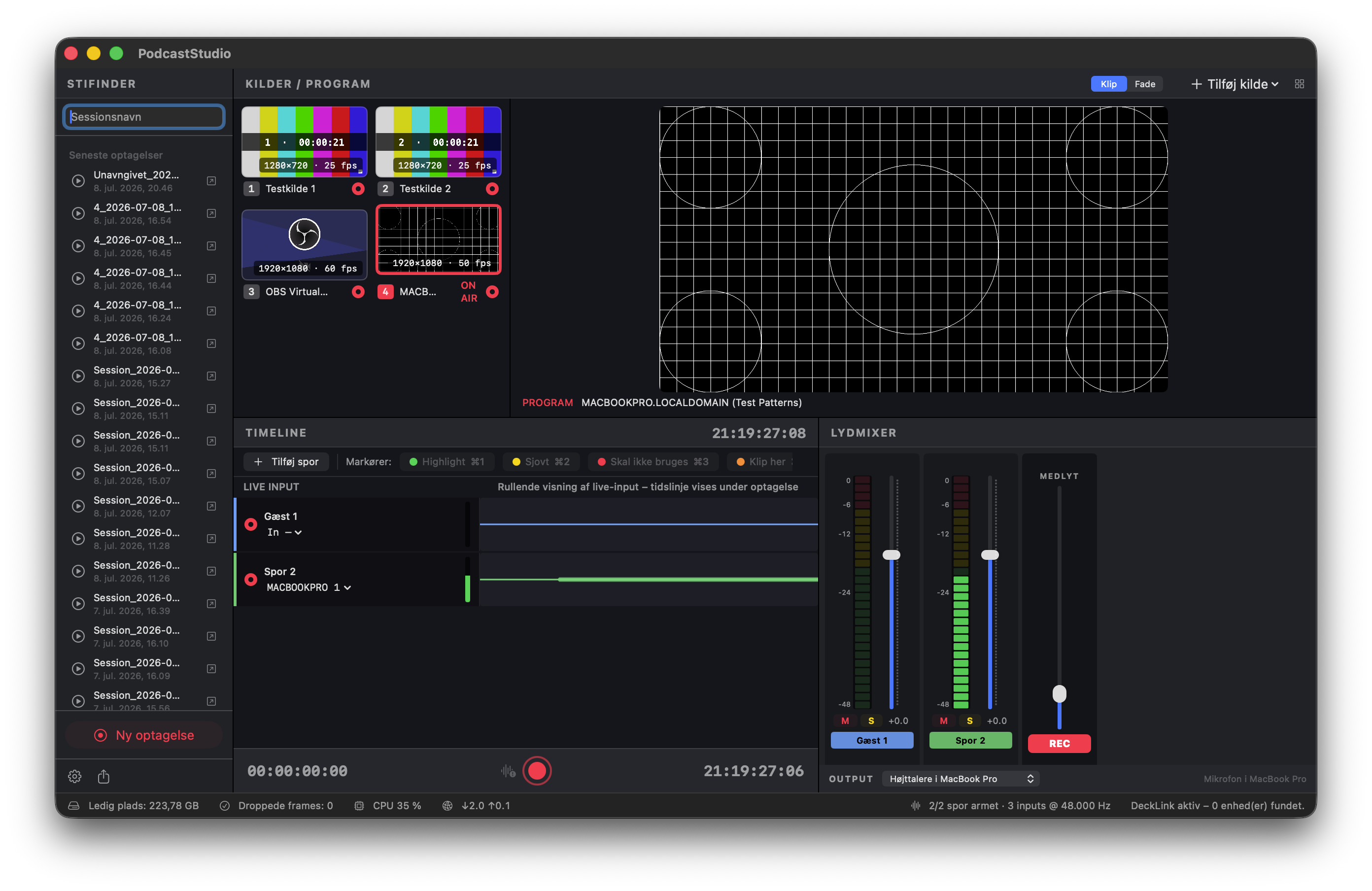Open Spor 2 MACBOOKPRO 1 input dropdown
The width and height of the screenshot is (1372, 891).
coord(309,587)
